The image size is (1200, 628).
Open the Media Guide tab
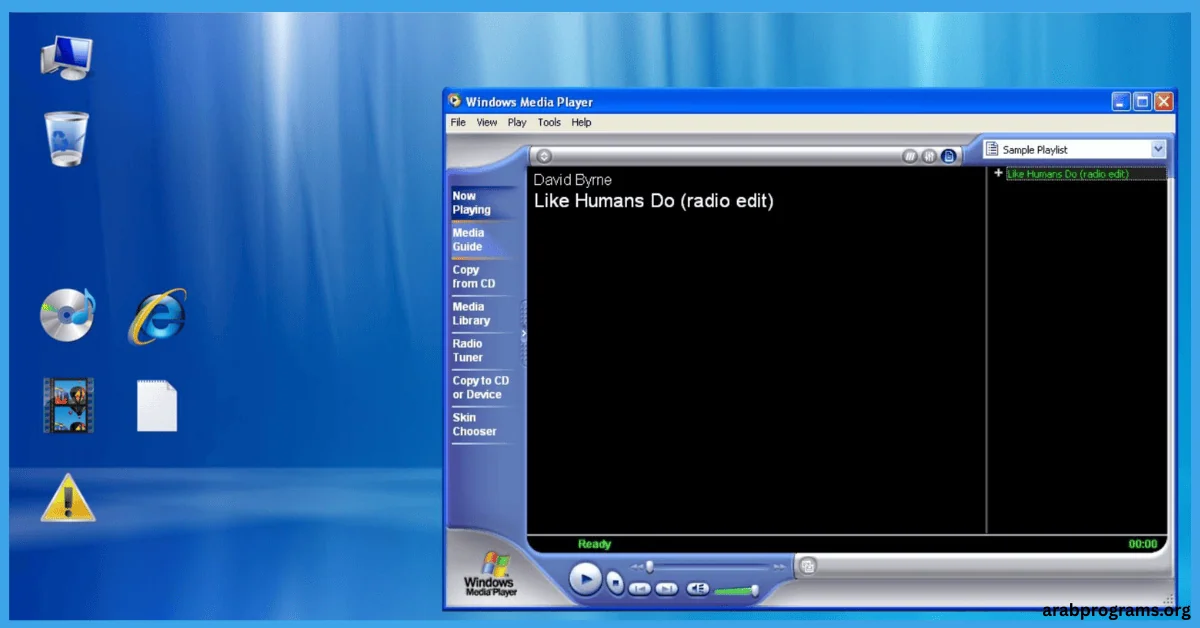click(482, 240)
